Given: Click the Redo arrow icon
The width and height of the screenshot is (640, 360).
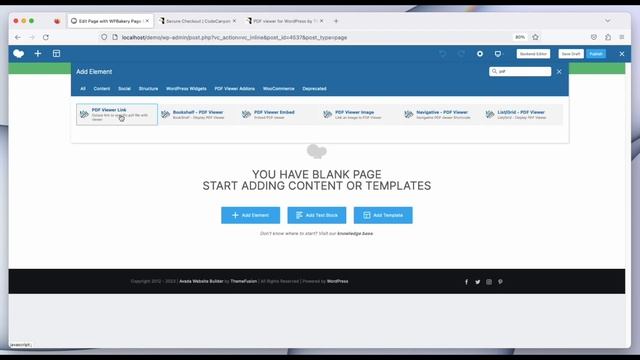Looking at the screenshot, I should click(x=461, y=54).
